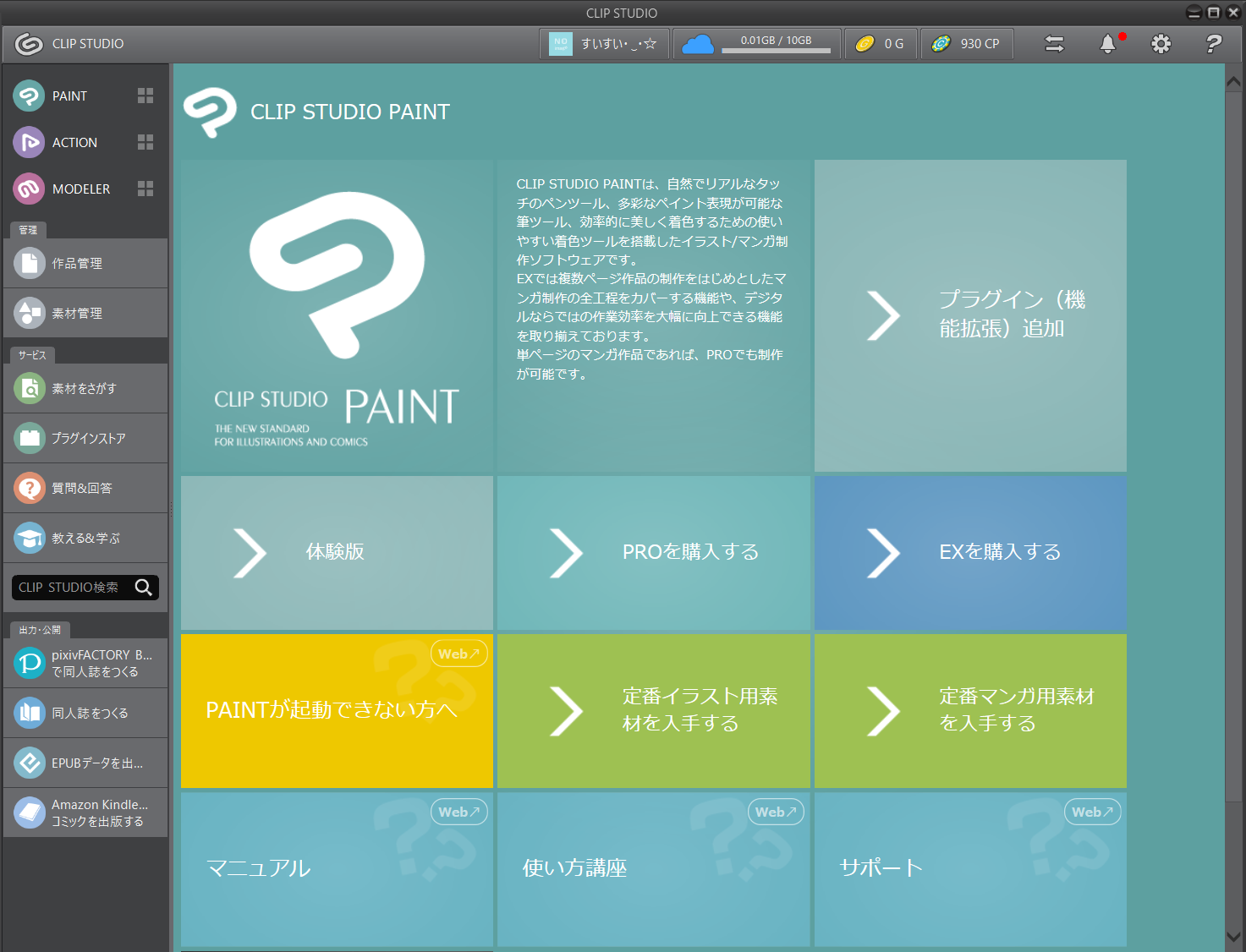The height and width of the screenshot is (952, 1246).
Task: Click the arrow on プラグイン追加 tile
Action: point(883,316)
